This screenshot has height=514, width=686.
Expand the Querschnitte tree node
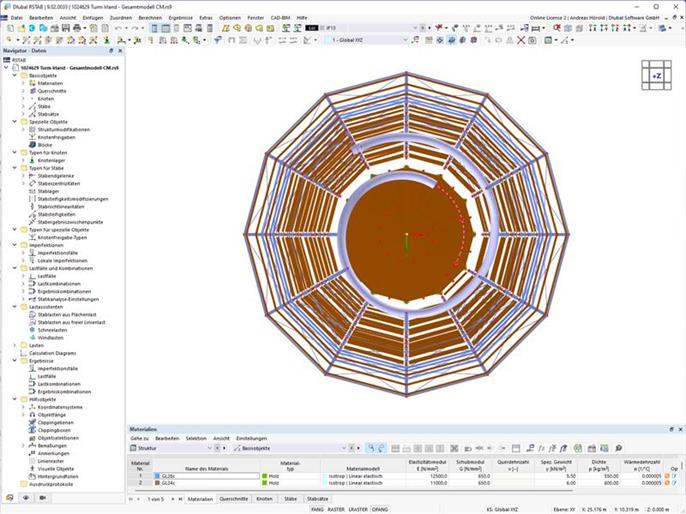(x=23, y=91)
